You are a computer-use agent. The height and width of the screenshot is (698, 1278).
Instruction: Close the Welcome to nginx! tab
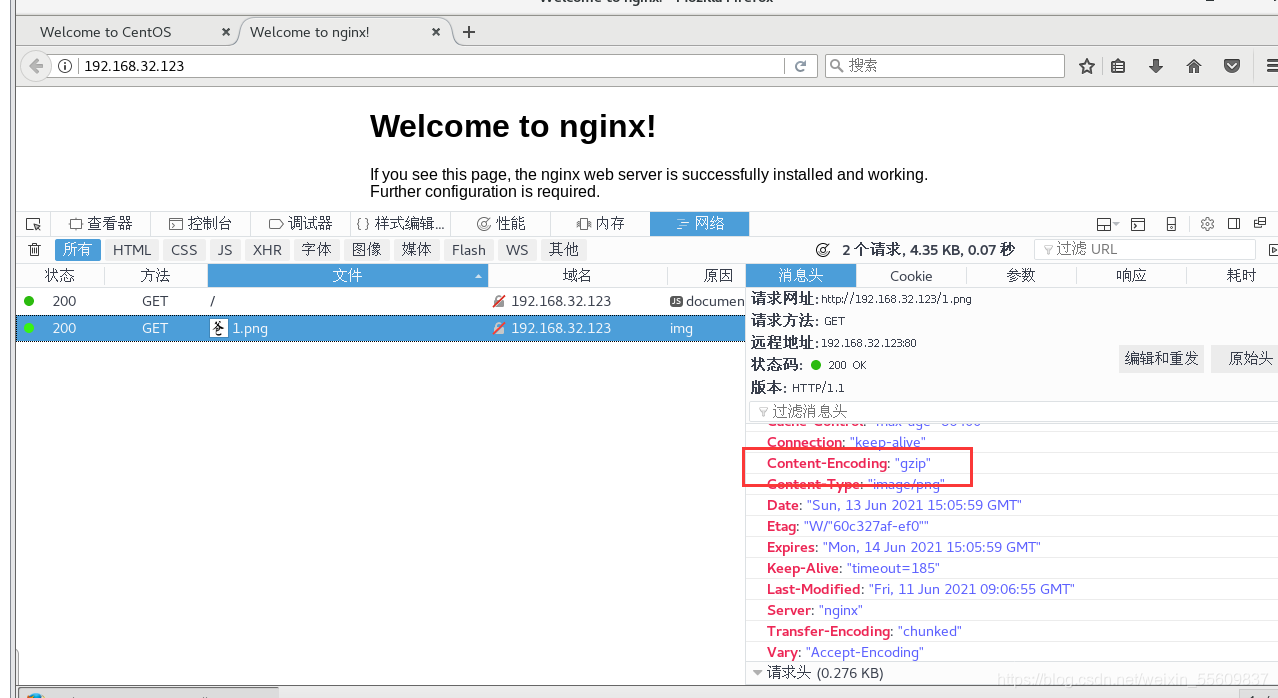click(436, 32)
